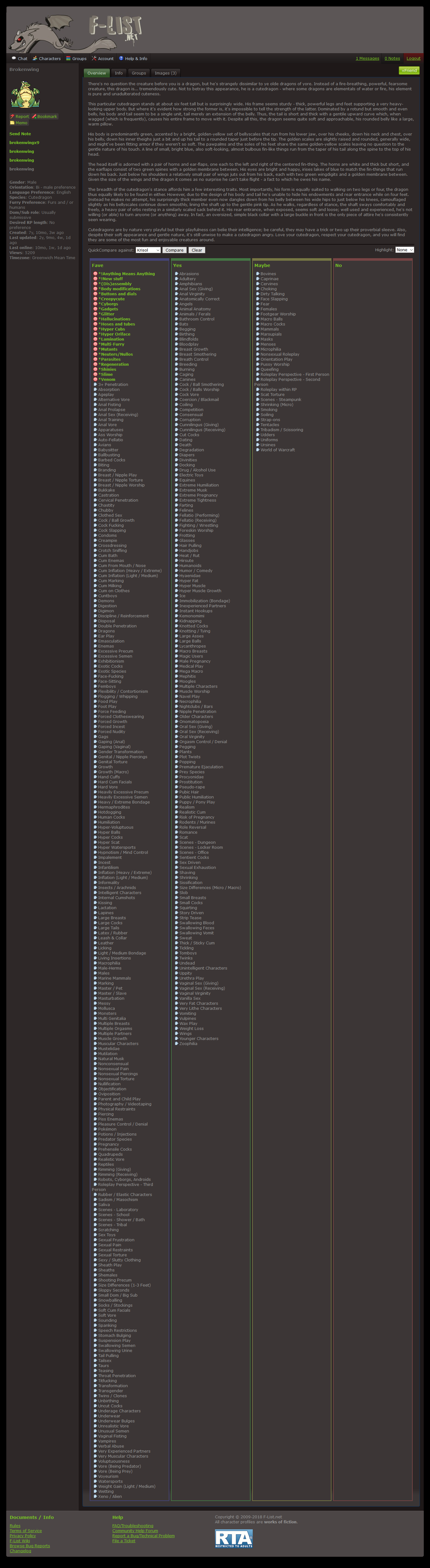Image resolution: width=430 pixels, height=1568 pixels.
Task: Open the FAQ/Troubleshooting link
Action: point(133,1526)
